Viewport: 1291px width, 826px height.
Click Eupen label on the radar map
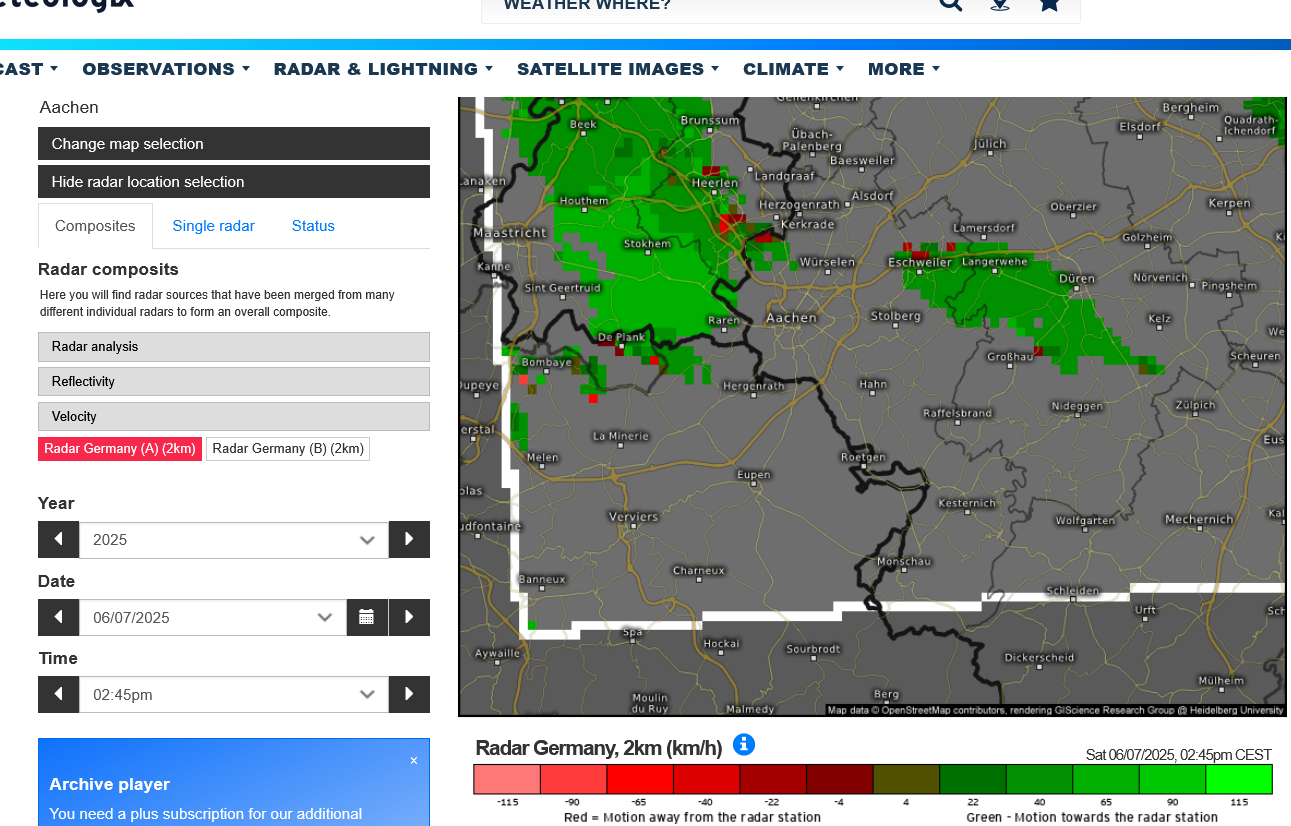point(753,474)
